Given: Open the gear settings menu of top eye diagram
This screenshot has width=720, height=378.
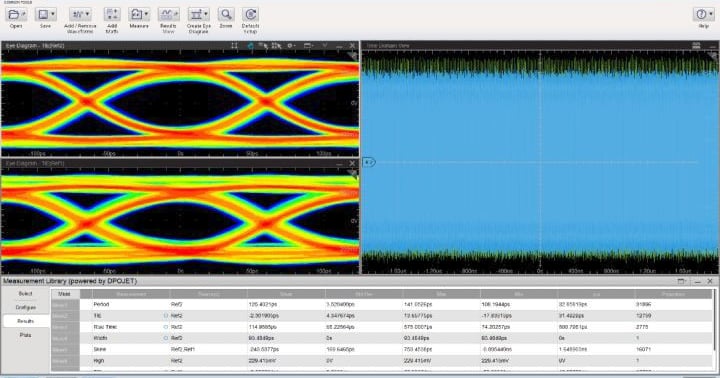Looking at the screenshot, I should point(291,45).
